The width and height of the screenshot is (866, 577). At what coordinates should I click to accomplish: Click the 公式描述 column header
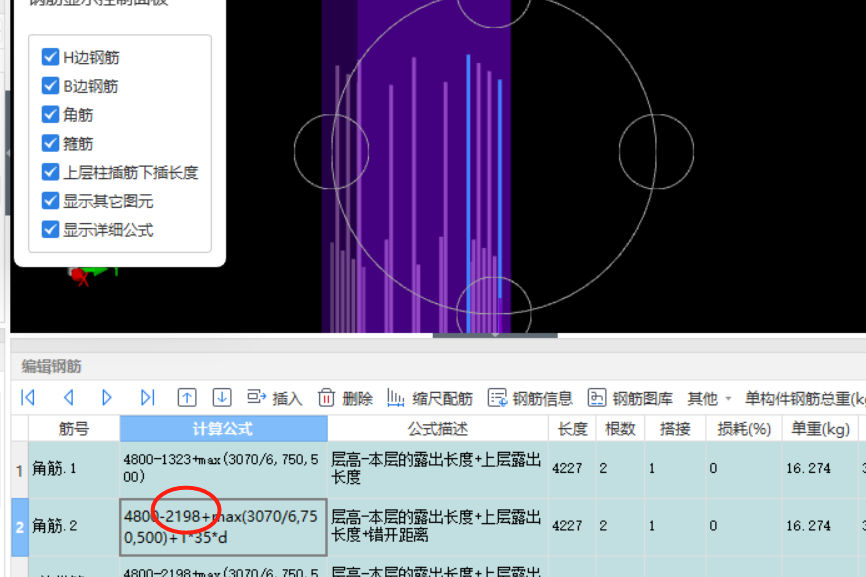(437, 428)
